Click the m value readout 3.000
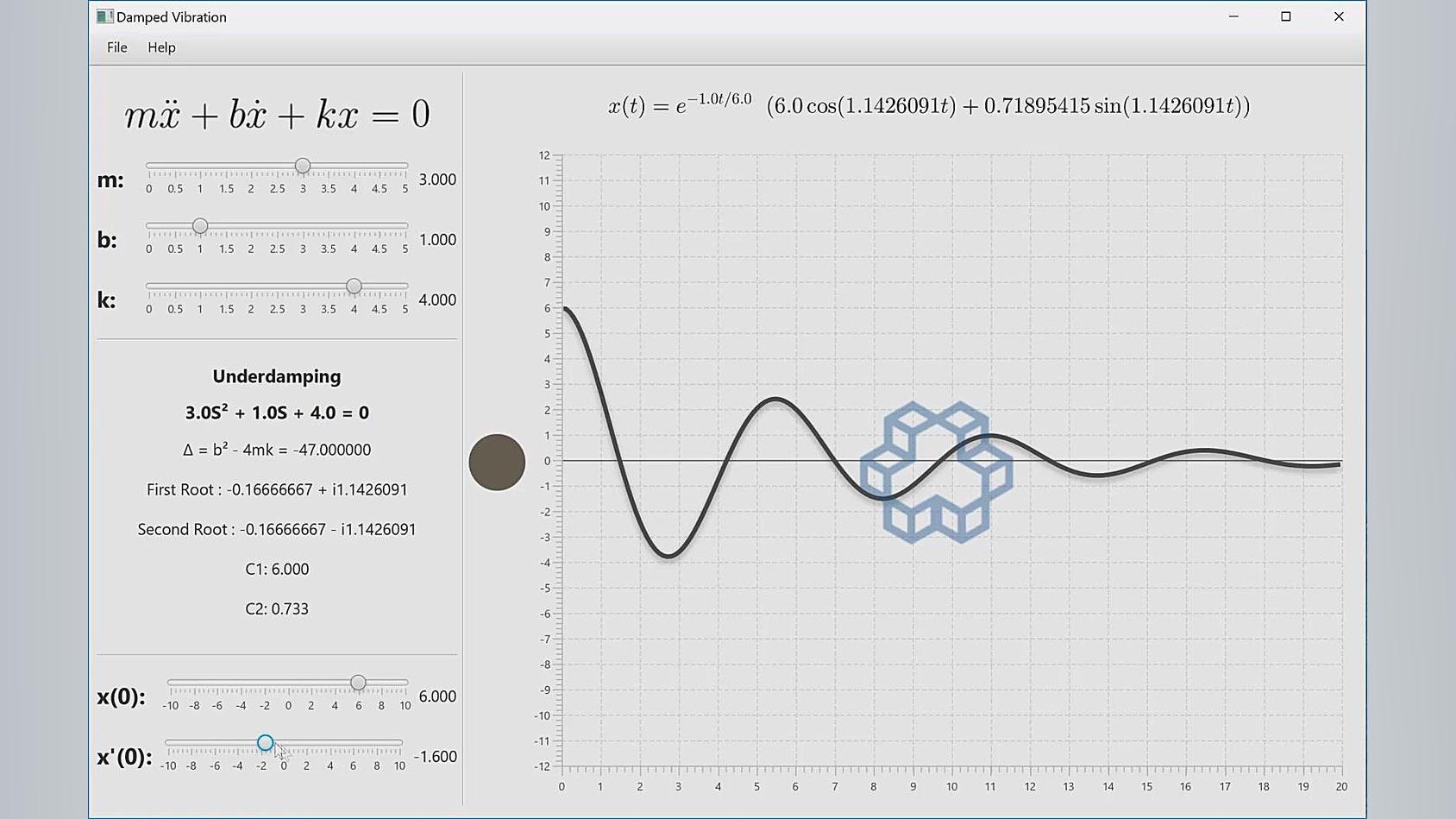 (436, 179)
